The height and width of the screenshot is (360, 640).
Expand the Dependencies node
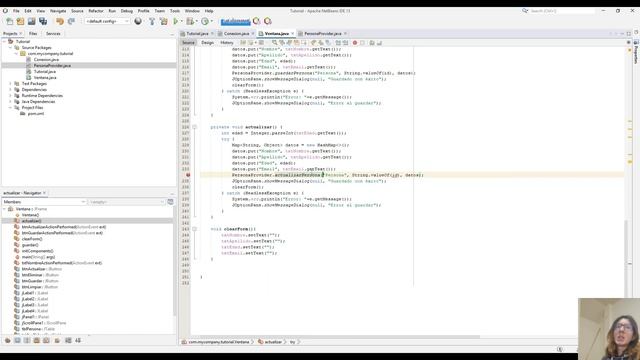coord(10,89)
